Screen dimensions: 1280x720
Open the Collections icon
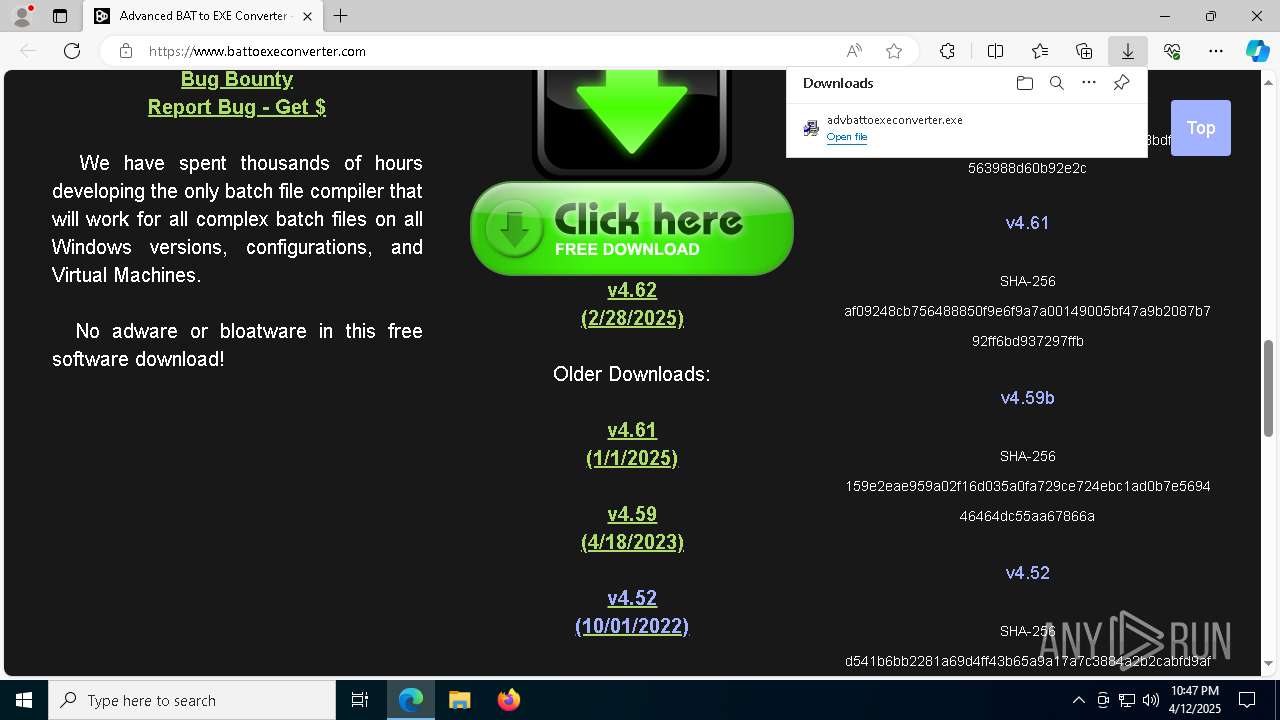(x=1084, y=51)
